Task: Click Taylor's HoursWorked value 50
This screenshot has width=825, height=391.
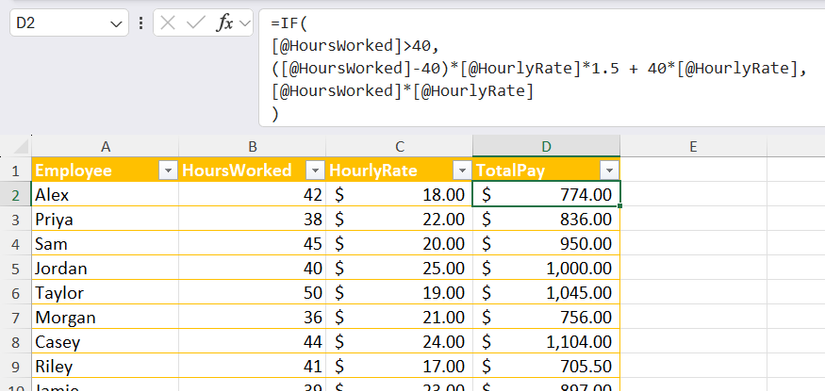Action: (x=252, y=293)
